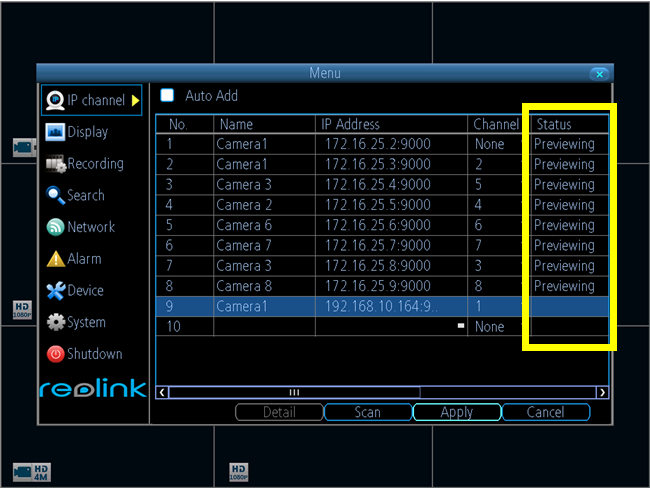
Task: Select the Network menu item
Action: click(x=80, y=227)
